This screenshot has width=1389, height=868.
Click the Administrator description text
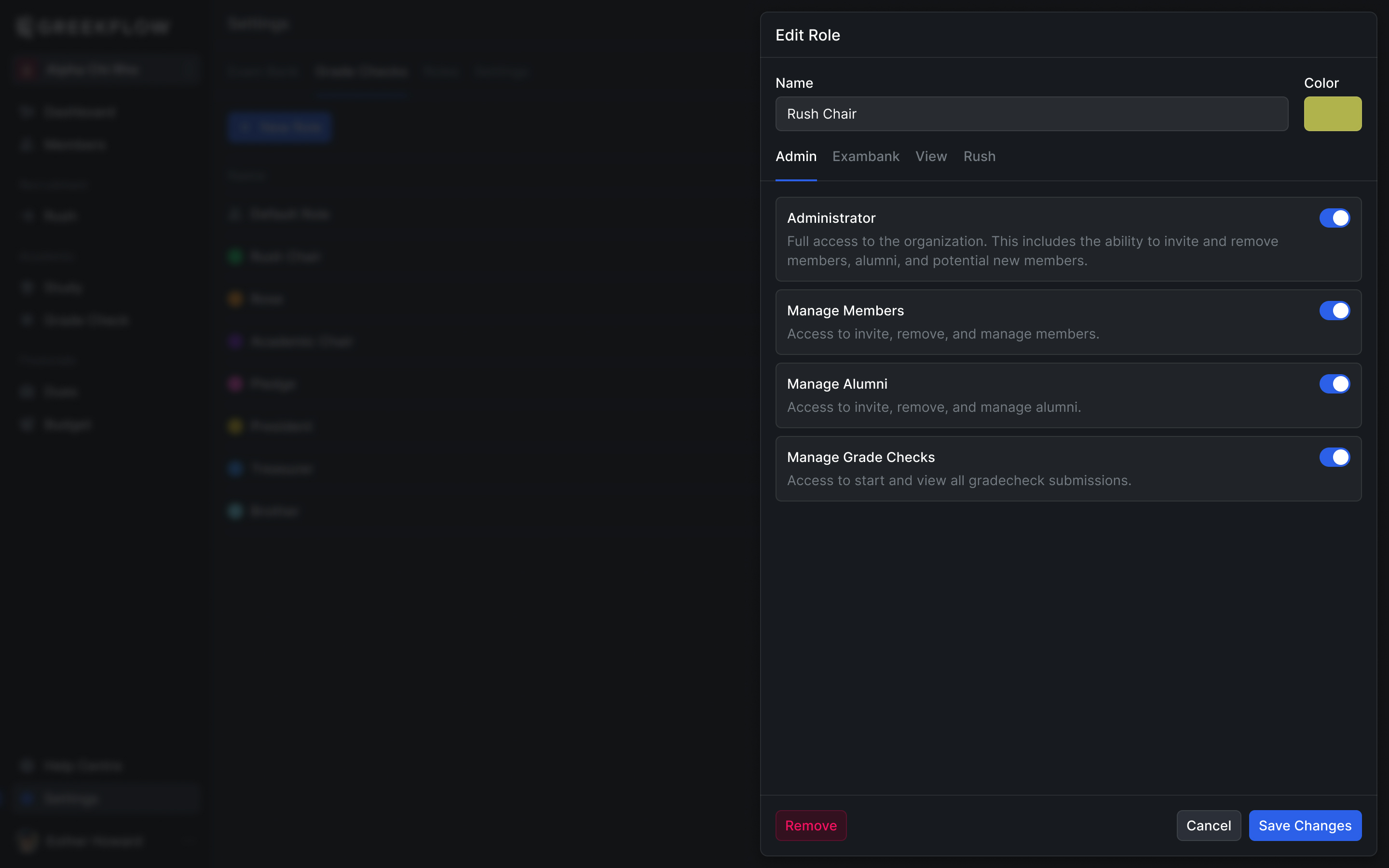click(1033, 251)
